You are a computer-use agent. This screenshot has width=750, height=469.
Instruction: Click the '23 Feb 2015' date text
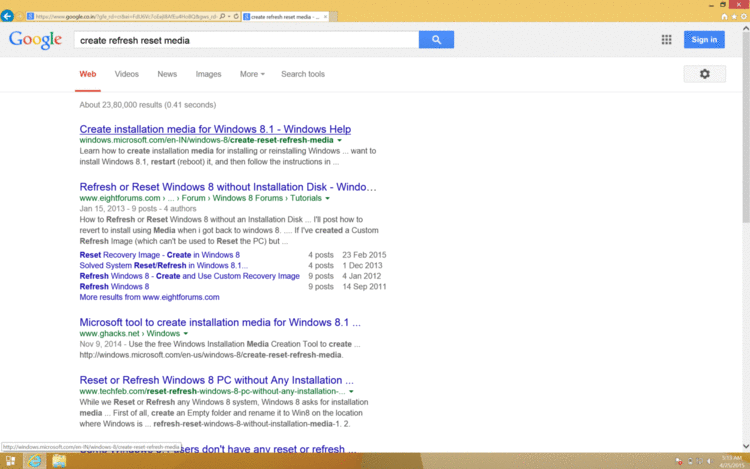click(x=364, y=255)
